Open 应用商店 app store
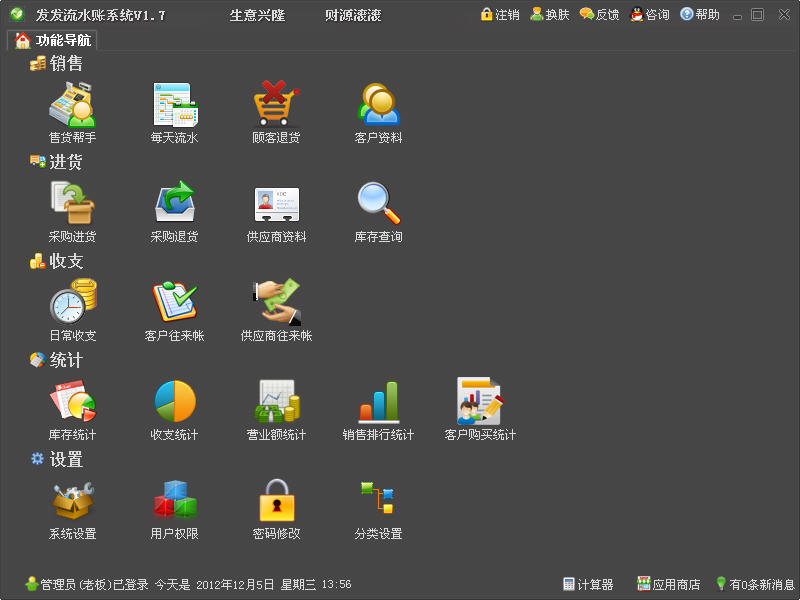This screenshot has height=600, width=800. tap(668, 584)
